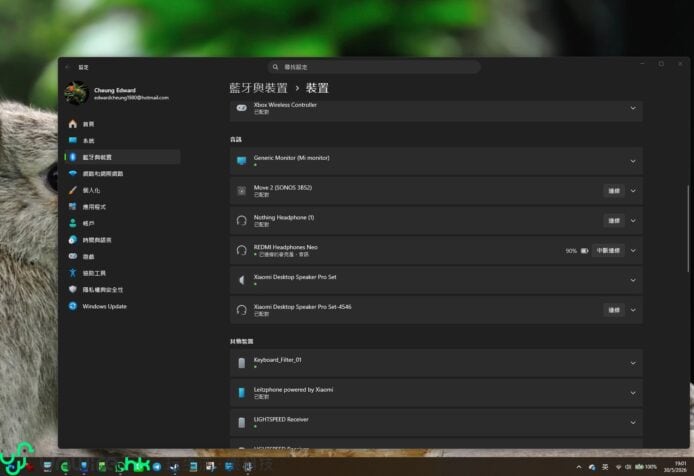Click the taskbar battery 100% indicator
The image size is (694, 476).
646,467
